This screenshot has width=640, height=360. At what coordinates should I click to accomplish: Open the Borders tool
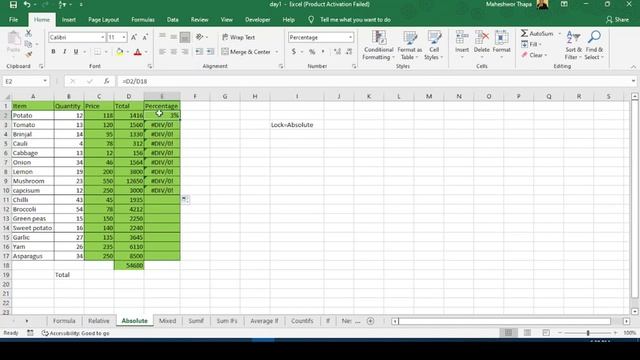(98, 52)
